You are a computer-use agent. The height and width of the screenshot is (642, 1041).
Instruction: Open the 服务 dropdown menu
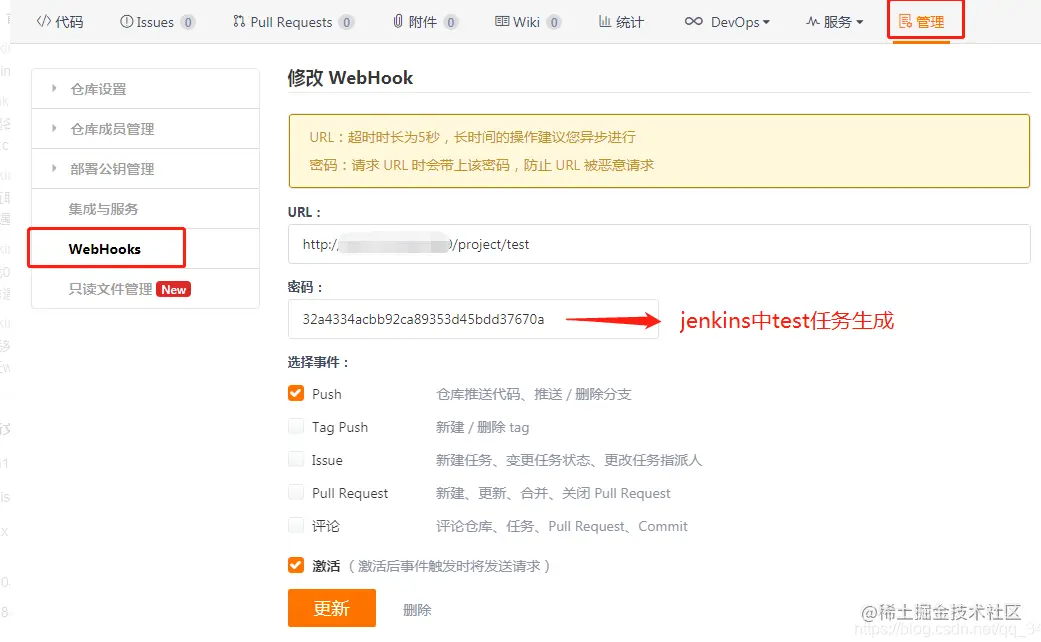pos(835,22)
